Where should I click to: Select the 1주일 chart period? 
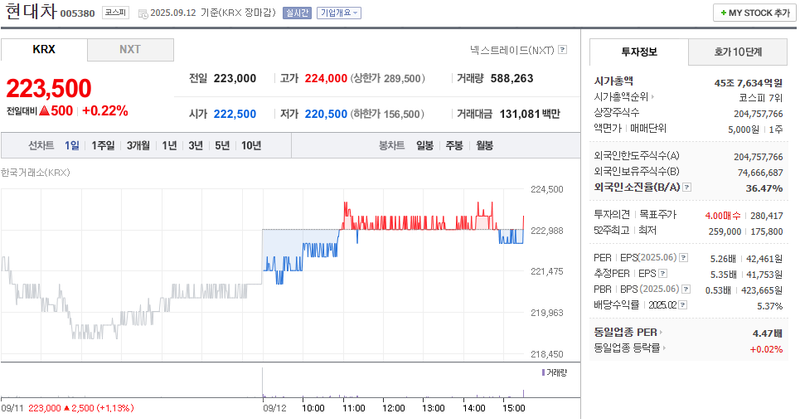(103, 145)
